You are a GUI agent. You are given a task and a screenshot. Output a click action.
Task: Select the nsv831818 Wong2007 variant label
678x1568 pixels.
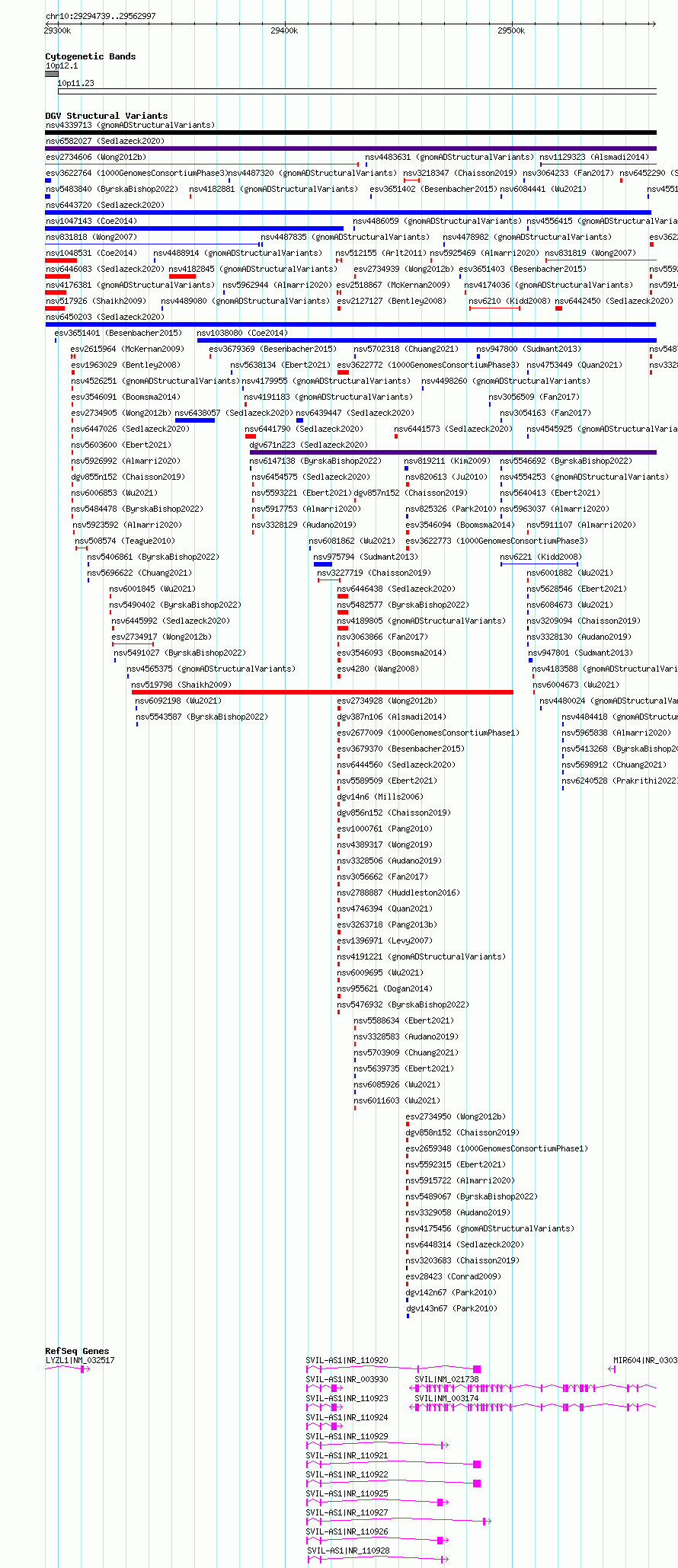click(x=91, y=237)
